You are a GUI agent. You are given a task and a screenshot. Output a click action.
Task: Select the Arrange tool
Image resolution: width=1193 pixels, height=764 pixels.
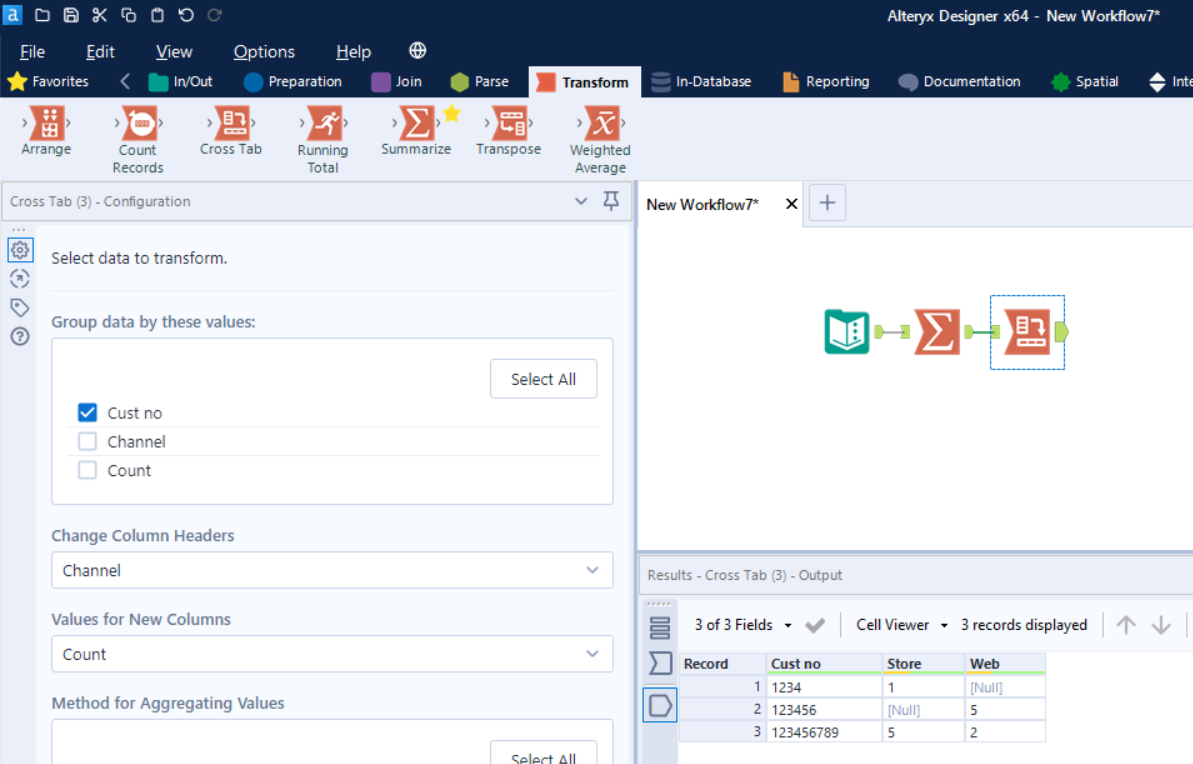pyautogui.click(x=46, y=130)
